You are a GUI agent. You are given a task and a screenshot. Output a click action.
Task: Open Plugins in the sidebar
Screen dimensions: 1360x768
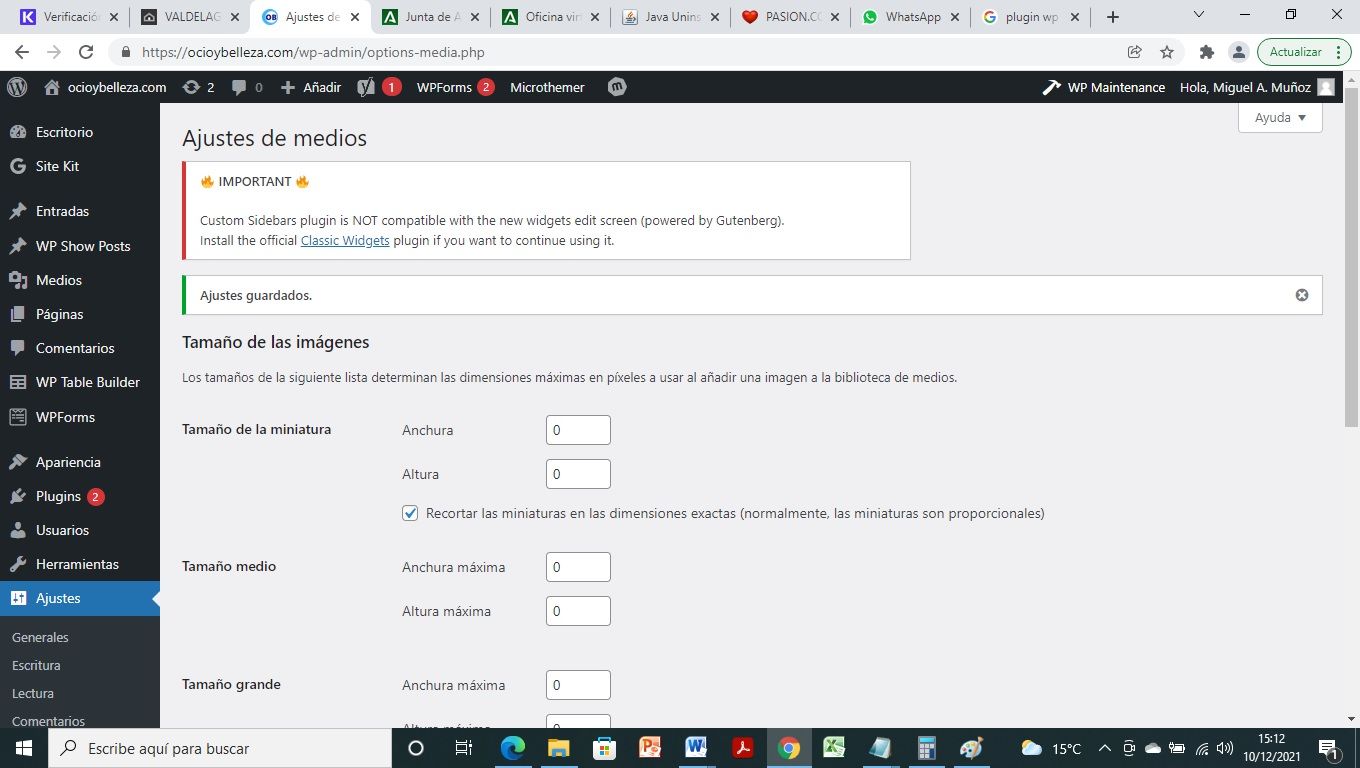coord(80,496)
